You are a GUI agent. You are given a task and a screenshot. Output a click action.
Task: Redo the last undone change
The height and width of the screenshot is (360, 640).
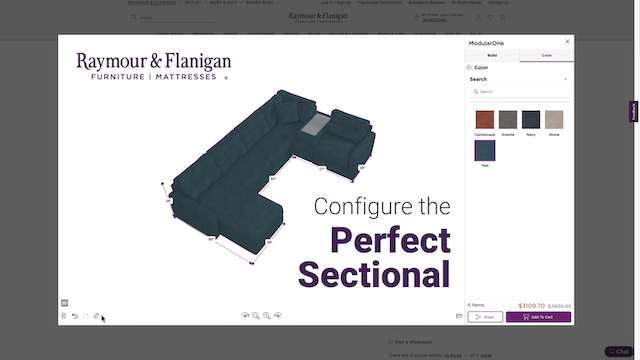pos(86,316)
